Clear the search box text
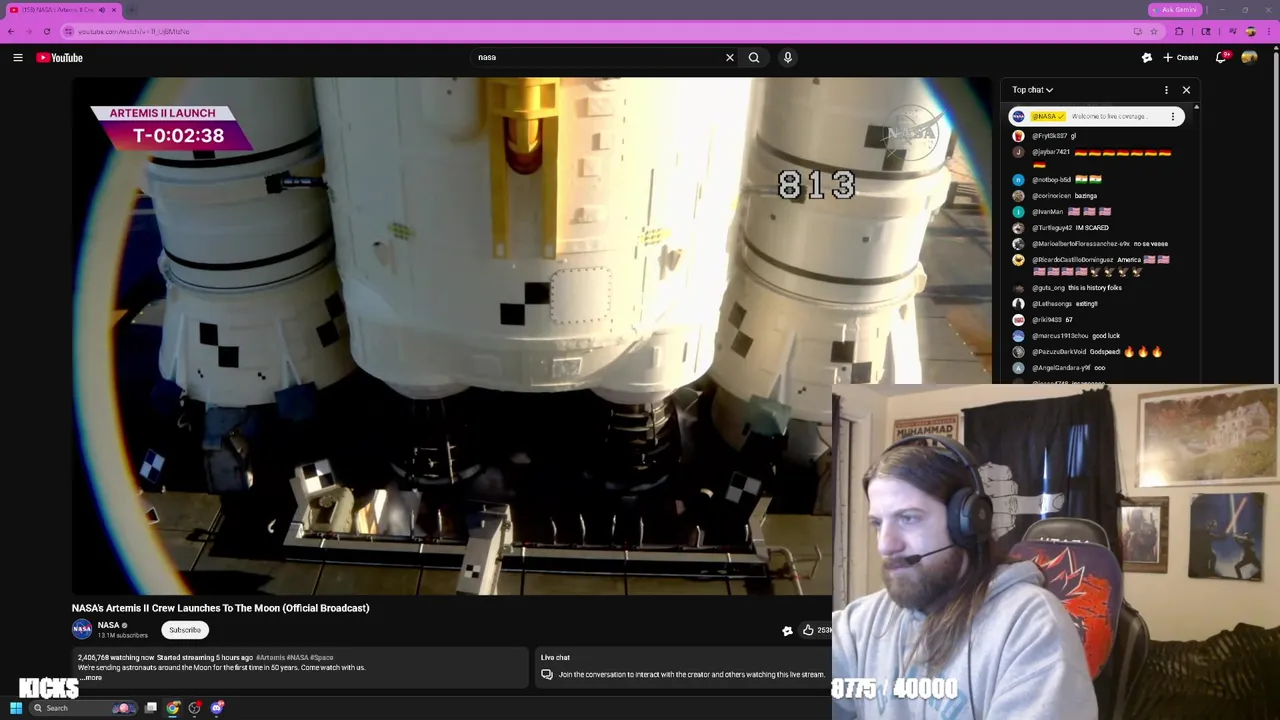The height and width of the screenshot is (720, 1280). 730,57
